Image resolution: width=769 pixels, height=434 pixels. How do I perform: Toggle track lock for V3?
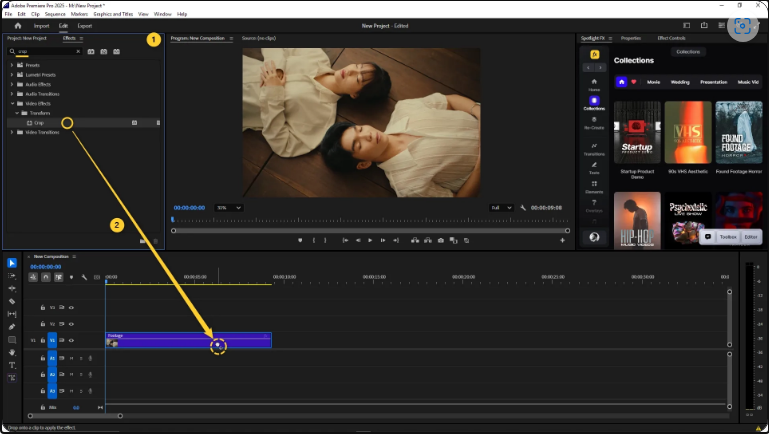coord(43,307)
